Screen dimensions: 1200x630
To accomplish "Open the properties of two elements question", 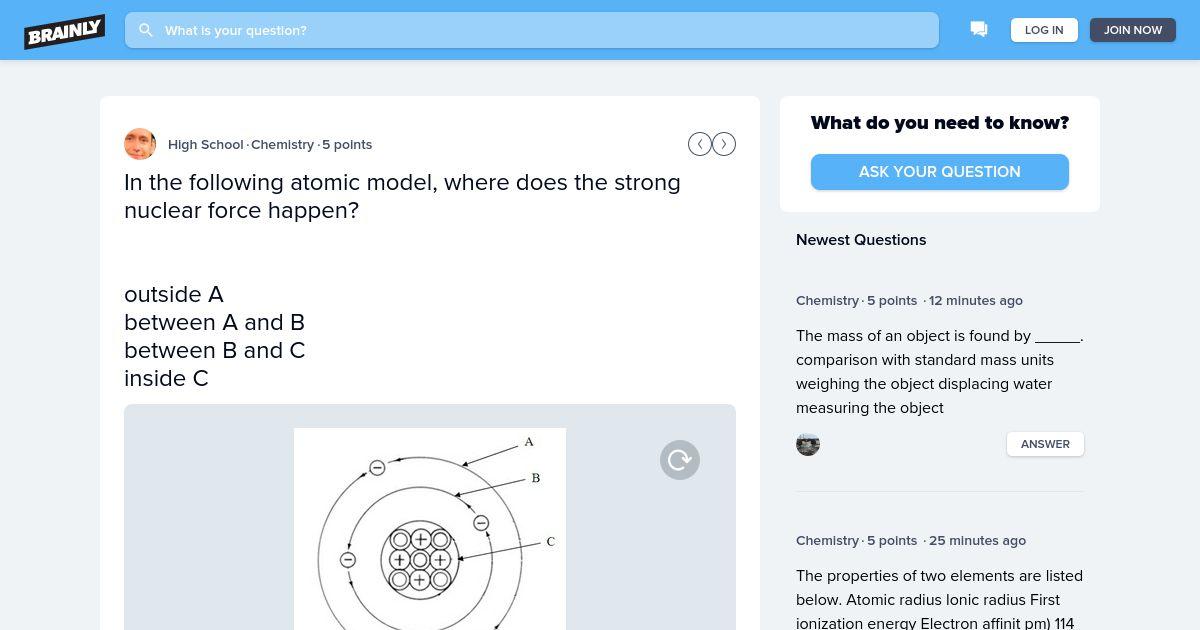I will pos(940,599).
